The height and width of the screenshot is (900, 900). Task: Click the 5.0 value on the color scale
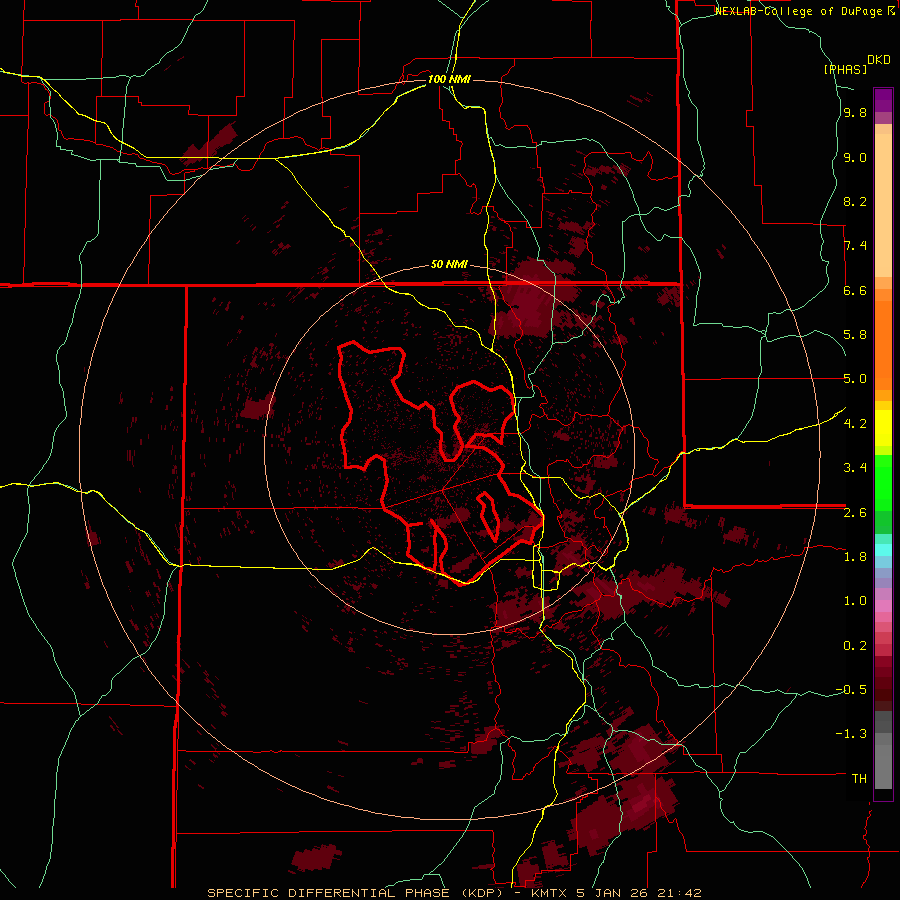coord(855,379)
